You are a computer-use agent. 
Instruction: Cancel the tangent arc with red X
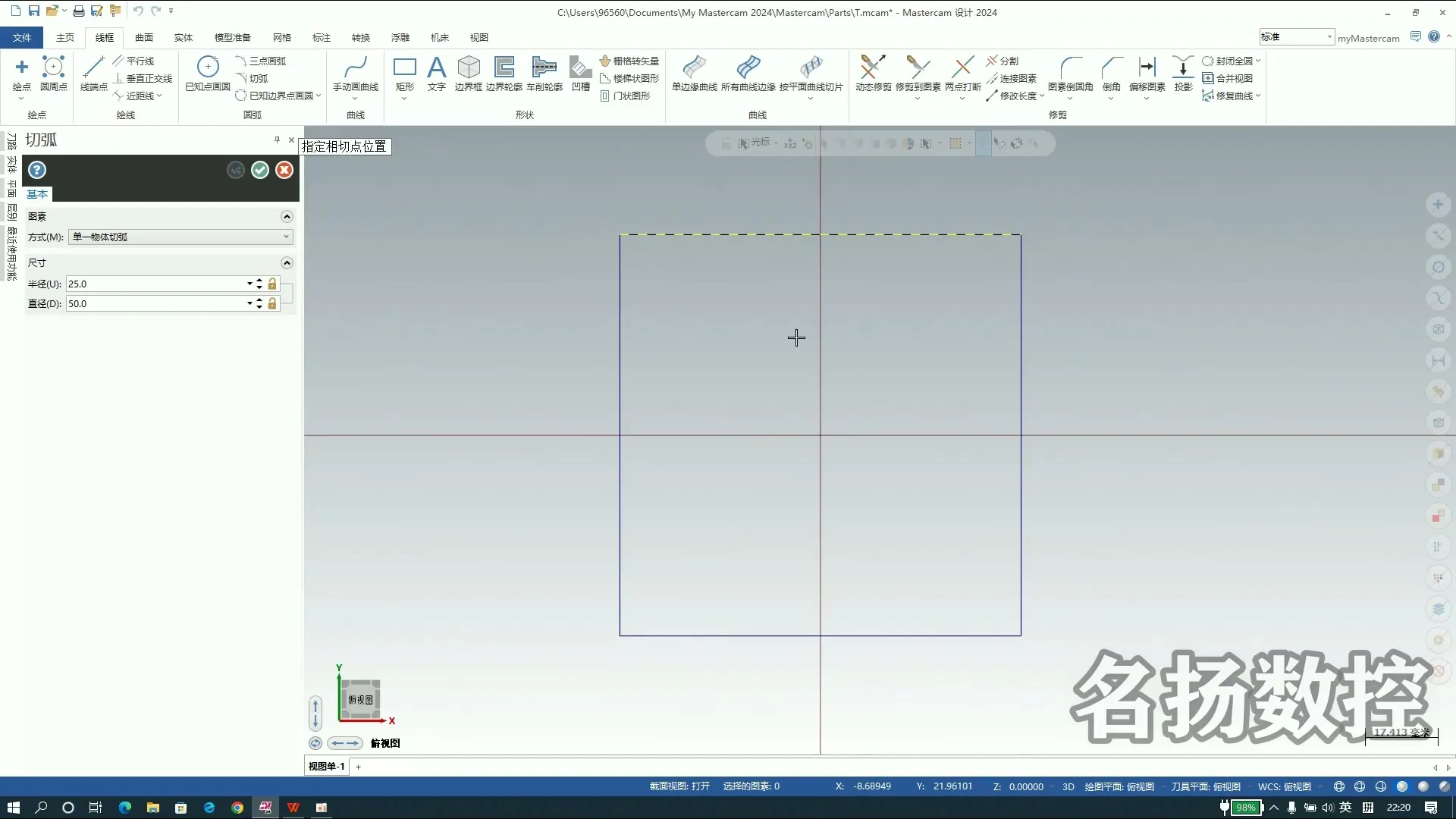[x=284, y=170]
